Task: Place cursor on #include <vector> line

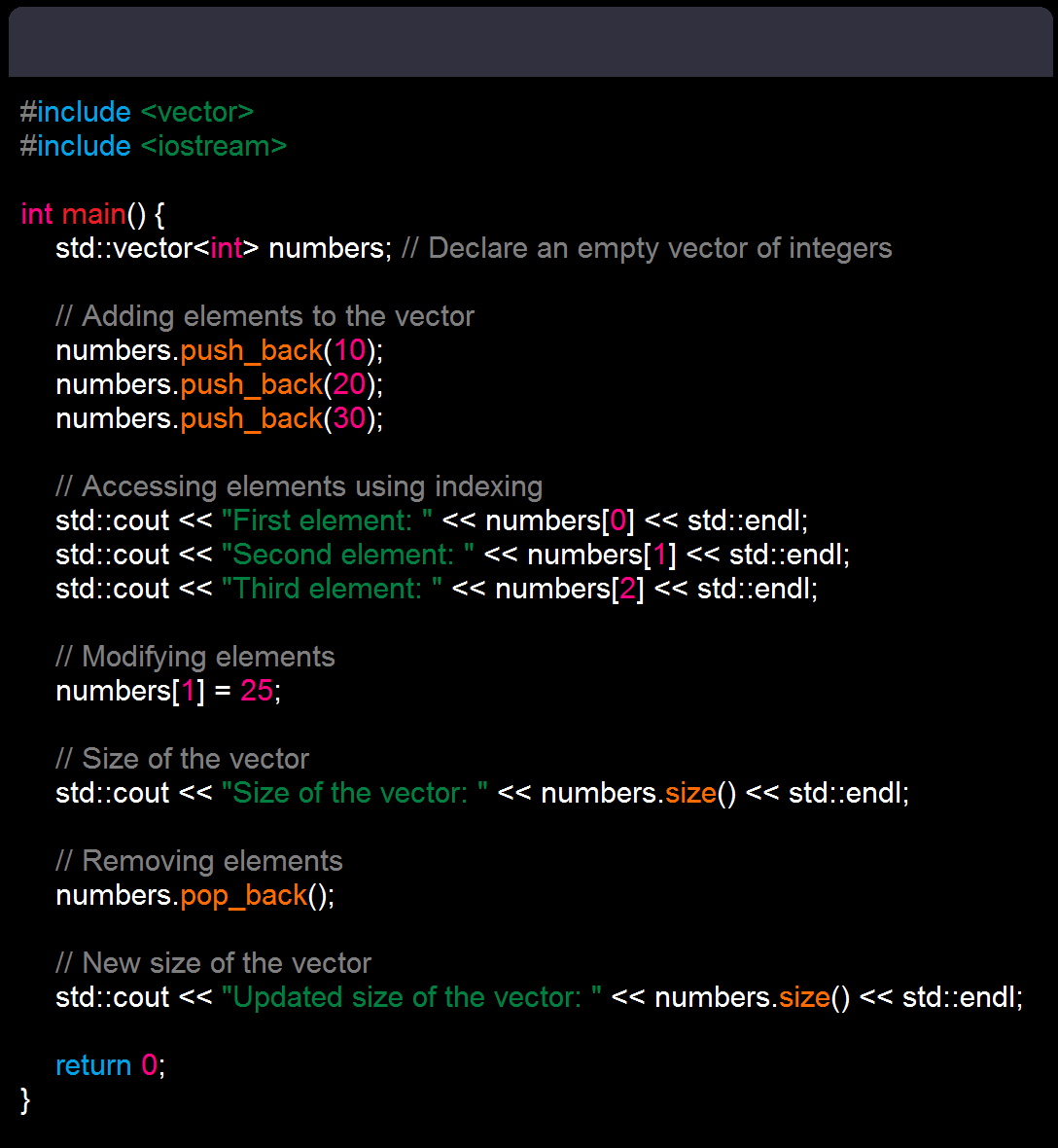Action: click(137, 112)
